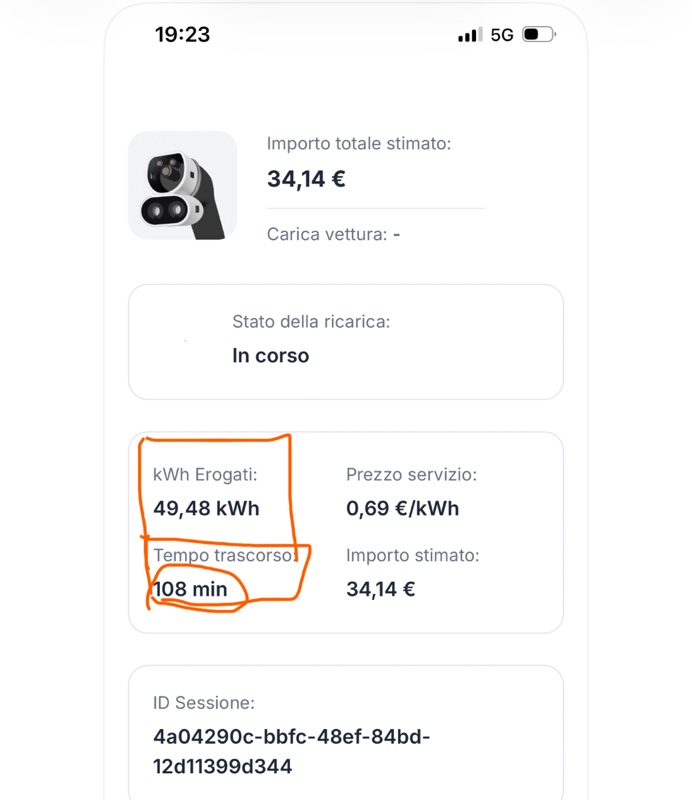Screen dimensions: 692x800
Task: Select the Importo totale stimato label
Action: pyautogui.click(x=359, y=143)
